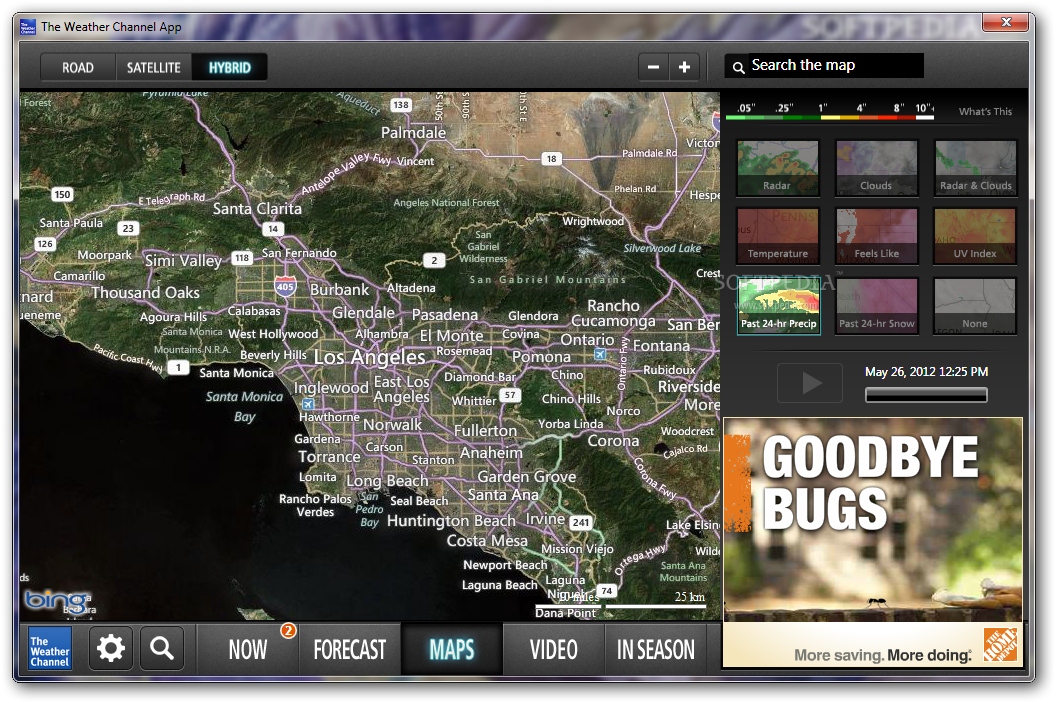Click the airport icon near Ontario

(600, 354)
